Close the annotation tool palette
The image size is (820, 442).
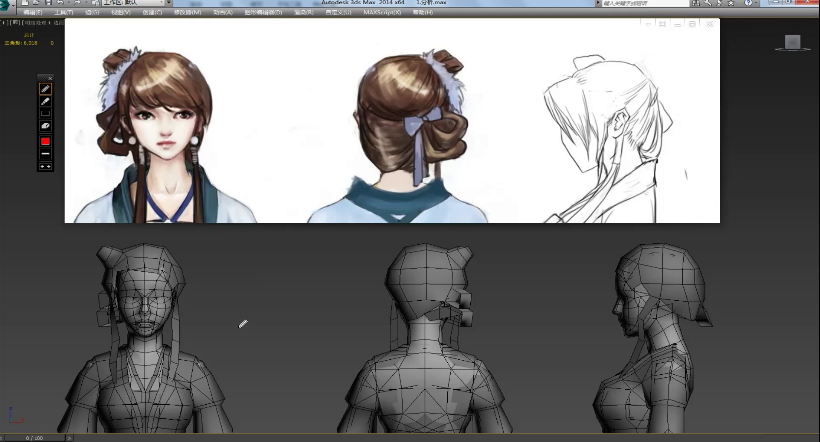coord(51,77)
